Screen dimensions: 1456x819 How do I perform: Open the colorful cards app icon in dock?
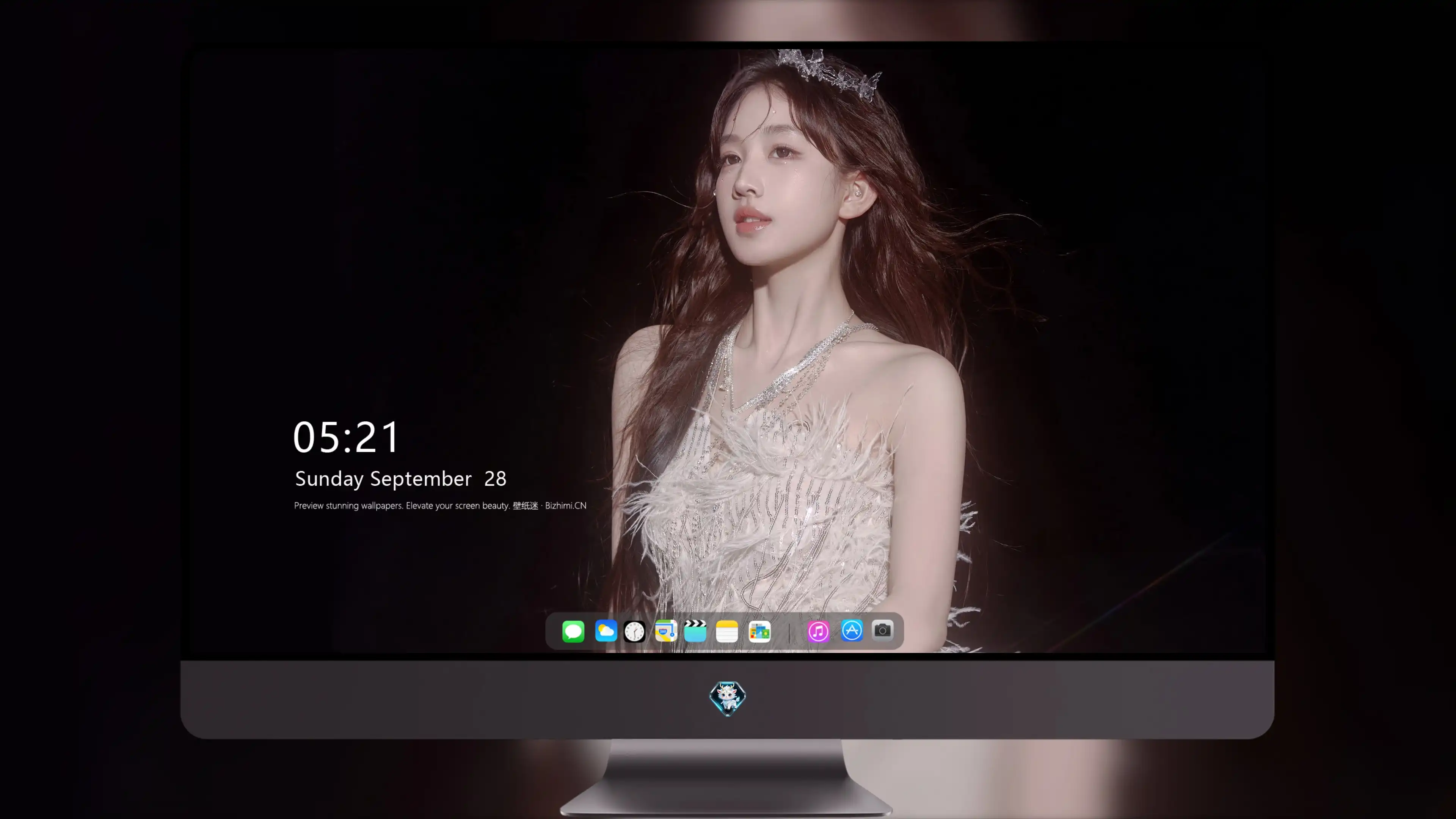coord(759,631)
